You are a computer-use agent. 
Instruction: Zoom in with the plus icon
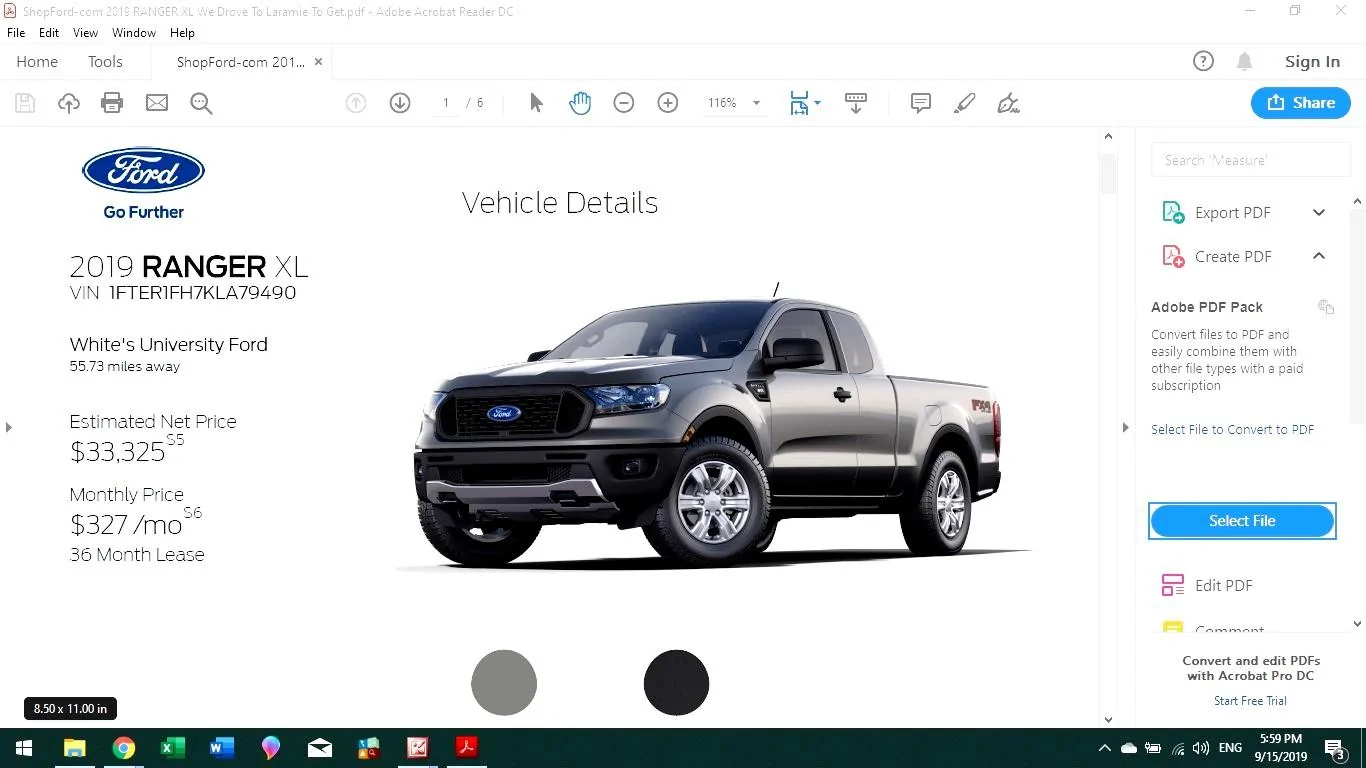click(668, 103)
